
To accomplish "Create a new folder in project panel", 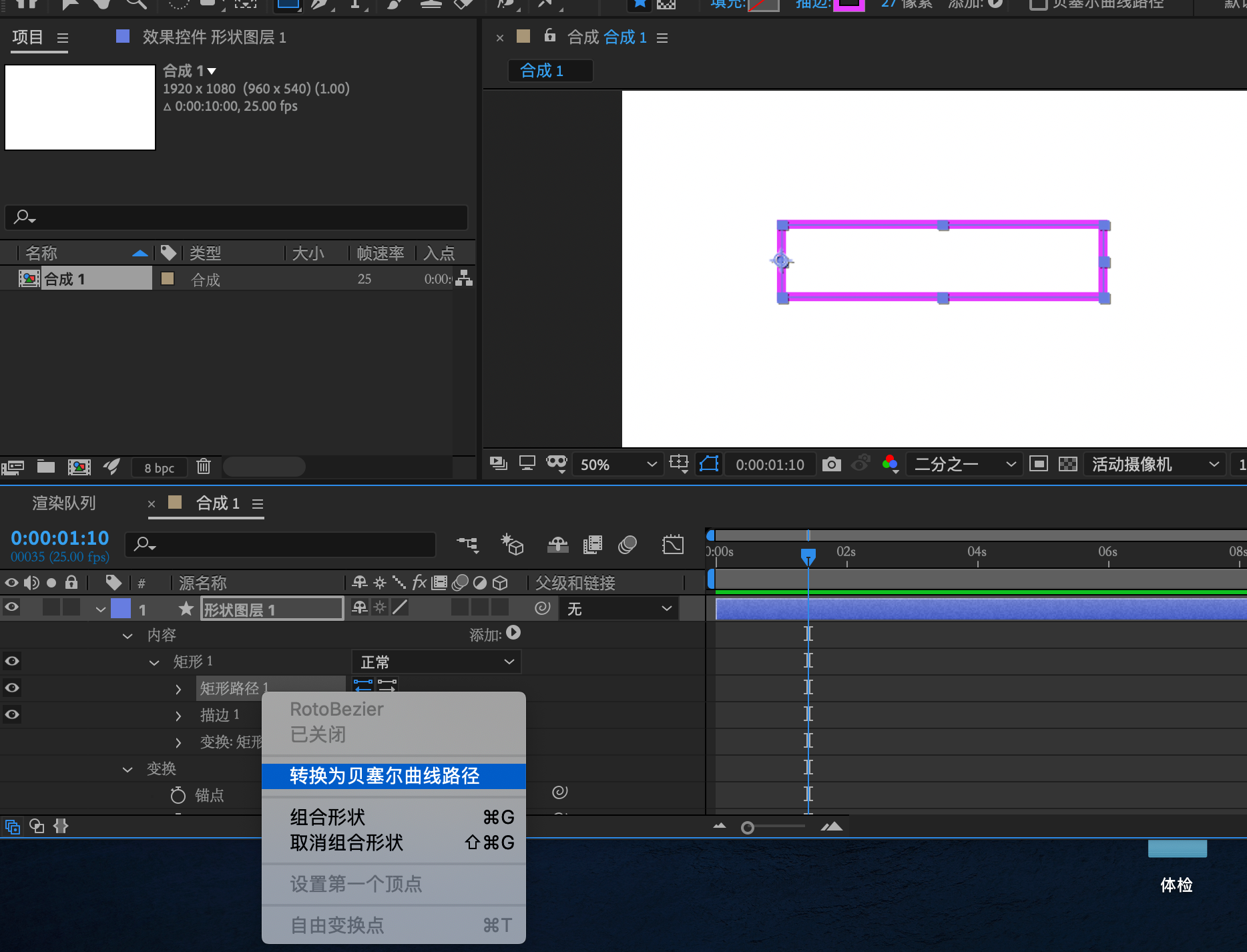I will 46,467.
